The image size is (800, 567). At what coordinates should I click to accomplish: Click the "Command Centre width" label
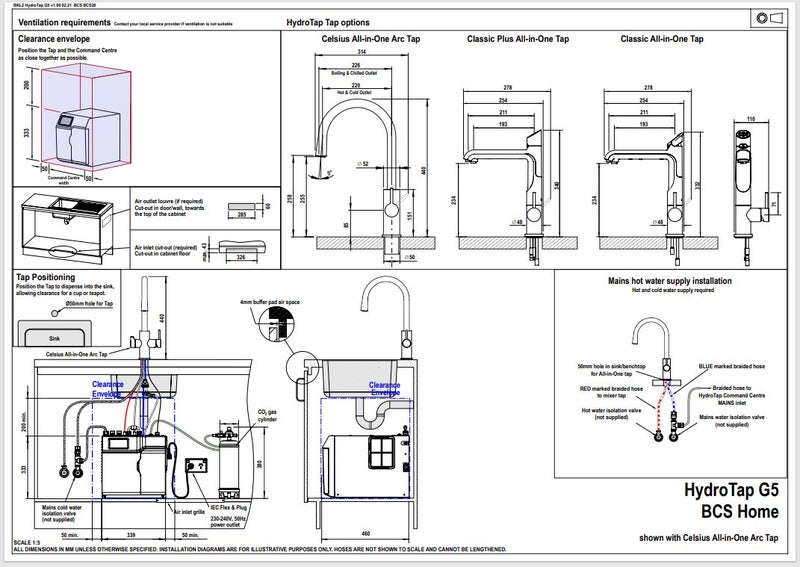coord(64,180)
